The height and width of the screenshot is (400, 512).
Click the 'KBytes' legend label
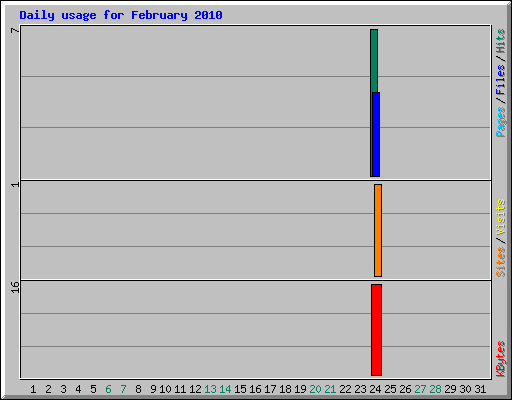tap(501, 359)
